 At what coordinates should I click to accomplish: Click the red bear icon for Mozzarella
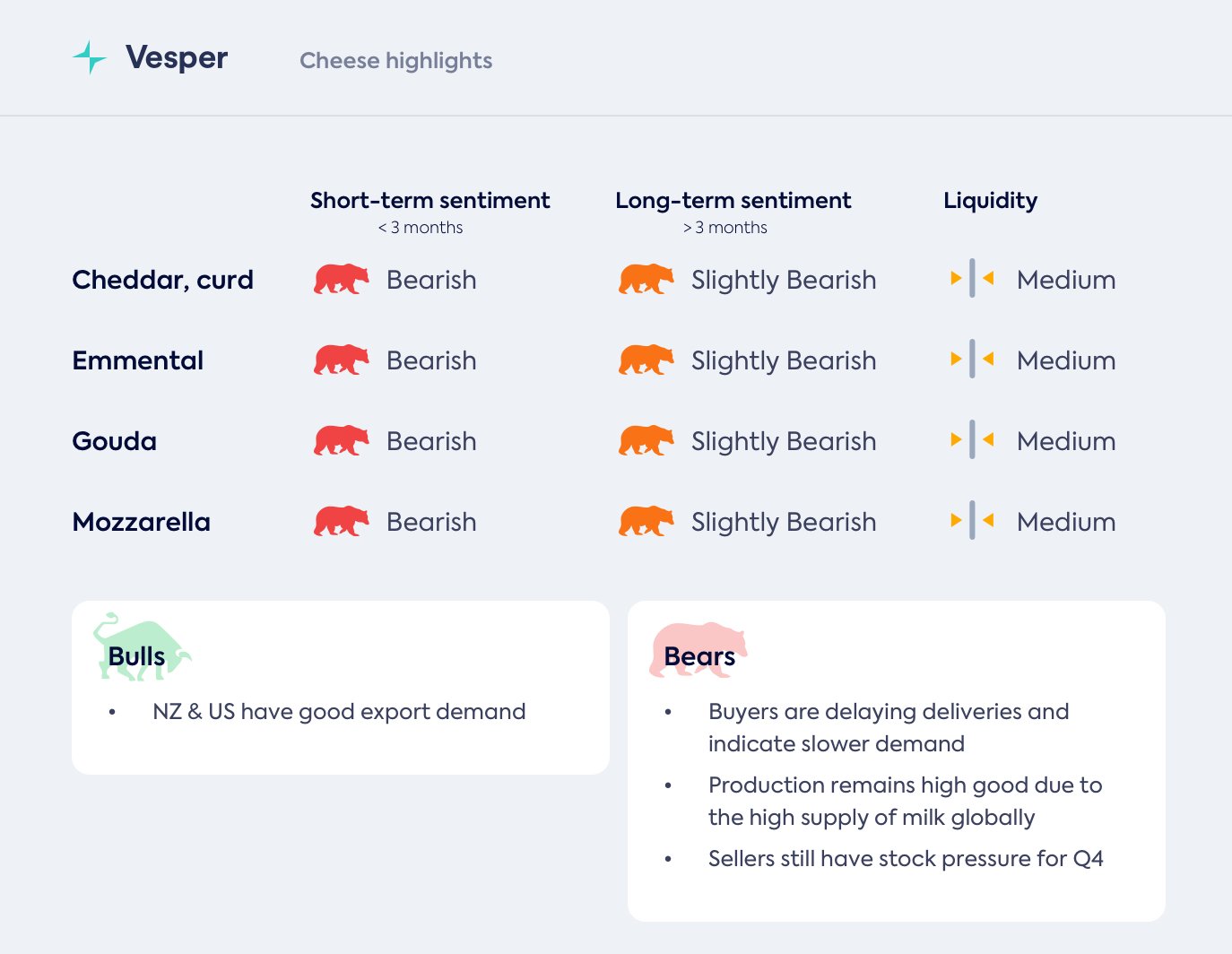click(x=341, y=522)
